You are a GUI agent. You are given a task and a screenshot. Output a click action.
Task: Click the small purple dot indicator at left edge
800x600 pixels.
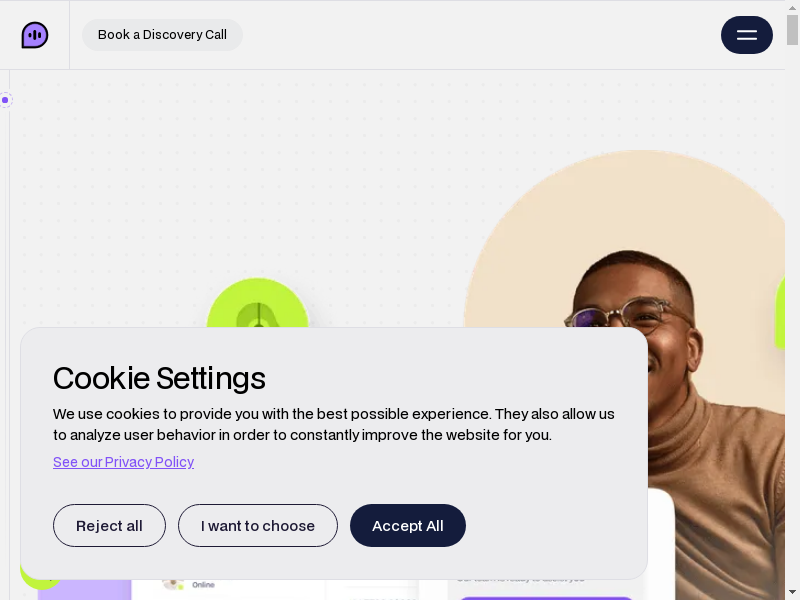coord(5,100)
